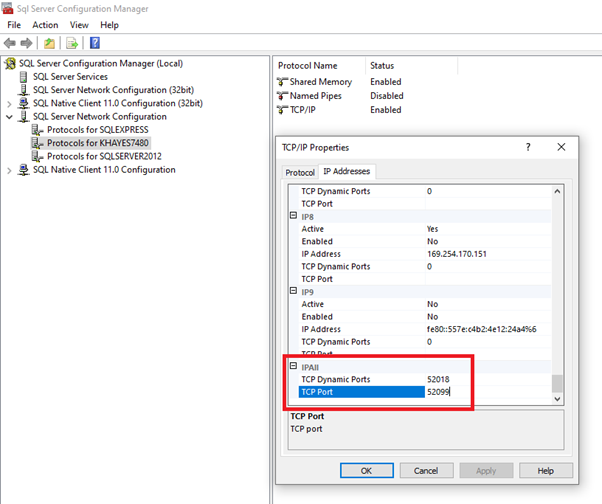Click the IP8 Active value Yes
602x504 pixels.
(432, 229)
